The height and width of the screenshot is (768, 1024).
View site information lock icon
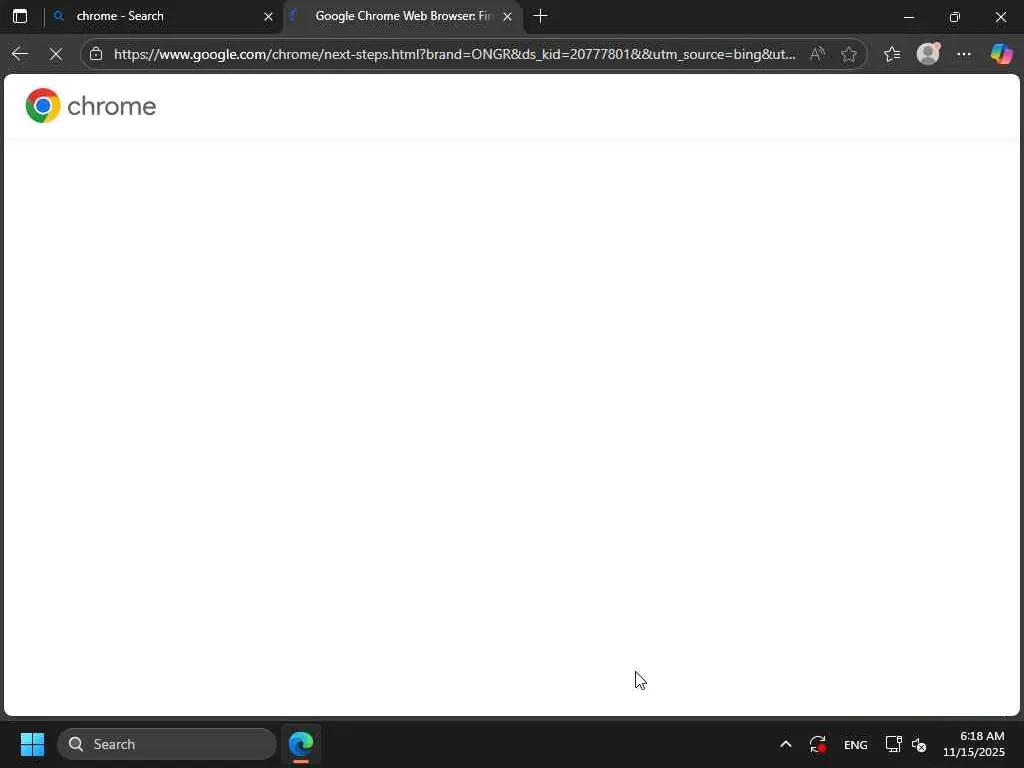tap(96, 54)
